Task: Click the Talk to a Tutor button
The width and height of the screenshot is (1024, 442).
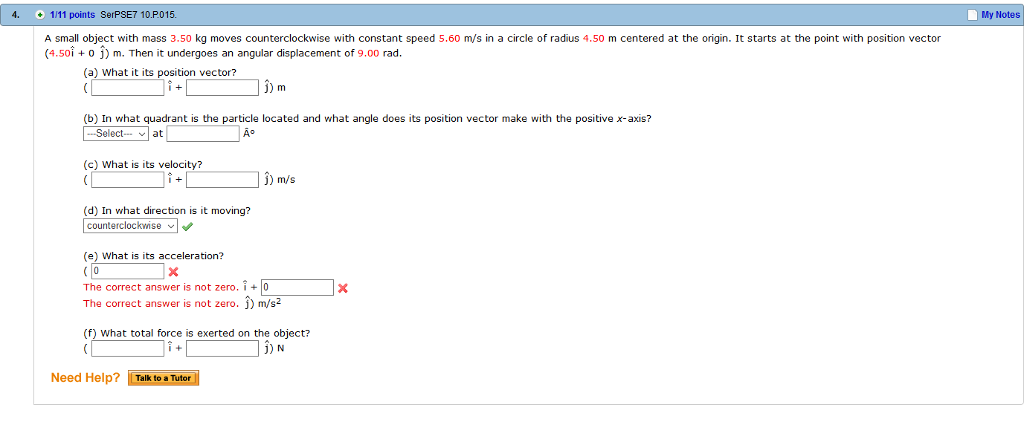Action: [163, 378]
